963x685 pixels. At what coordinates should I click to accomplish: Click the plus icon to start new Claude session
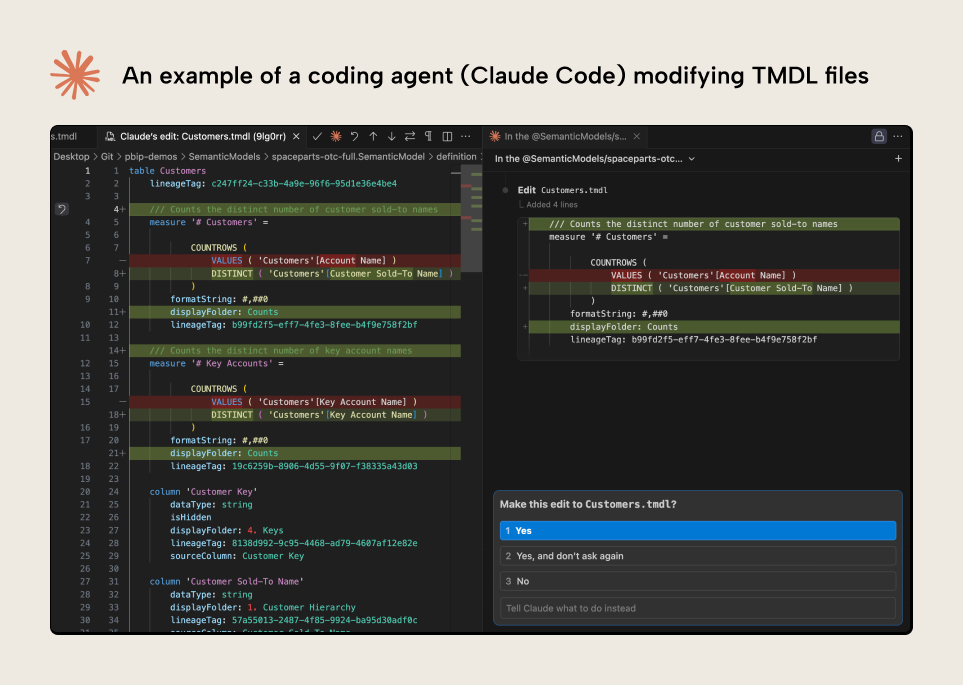click(897, 158)
